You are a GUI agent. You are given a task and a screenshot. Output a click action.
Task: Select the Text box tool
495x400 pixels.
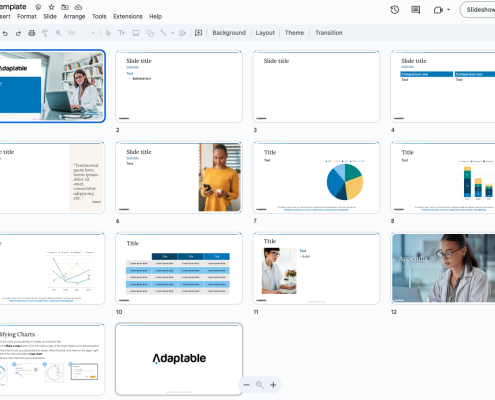click(x=121, y=33)
